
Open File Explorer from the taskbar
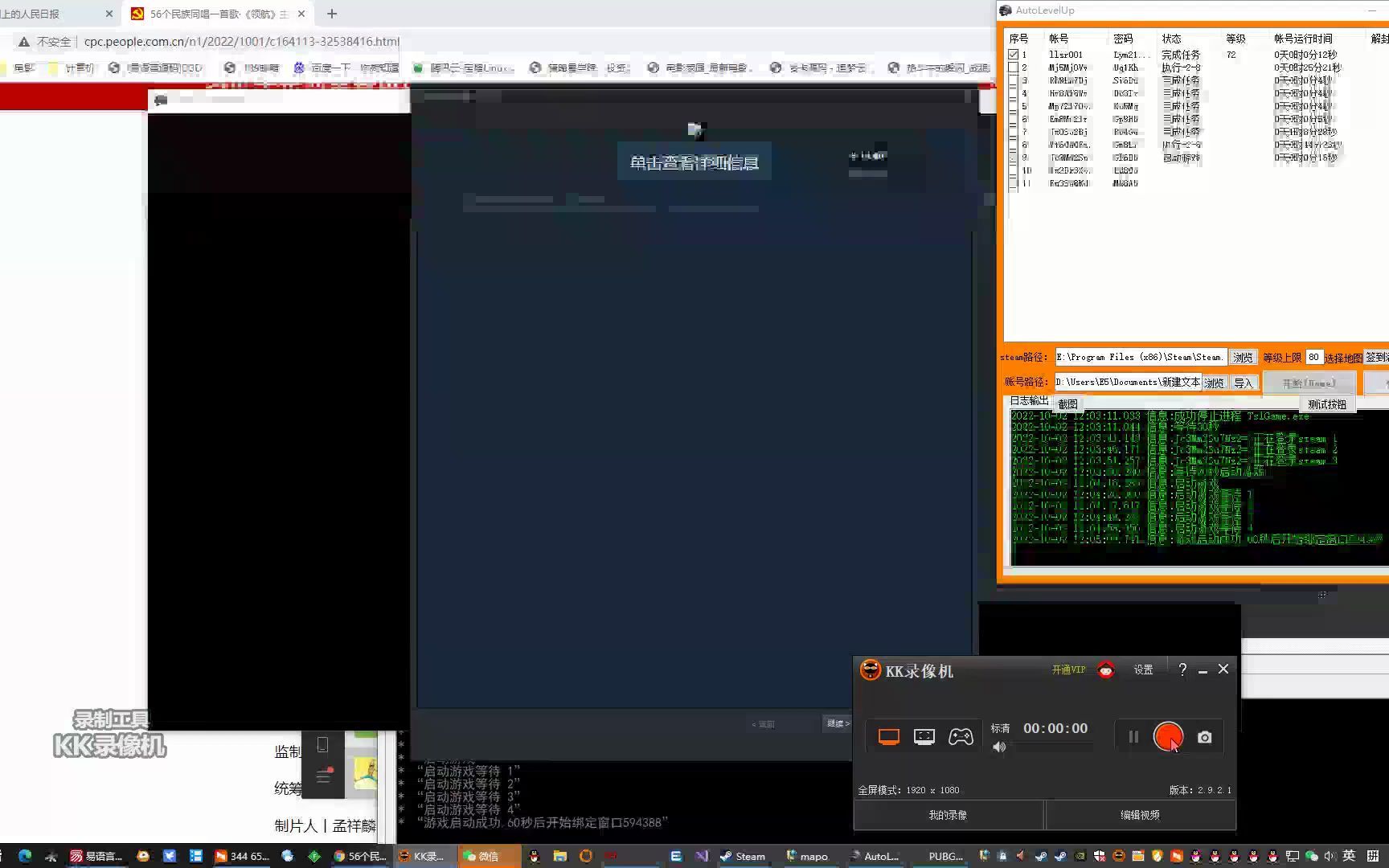pos(560,856)
